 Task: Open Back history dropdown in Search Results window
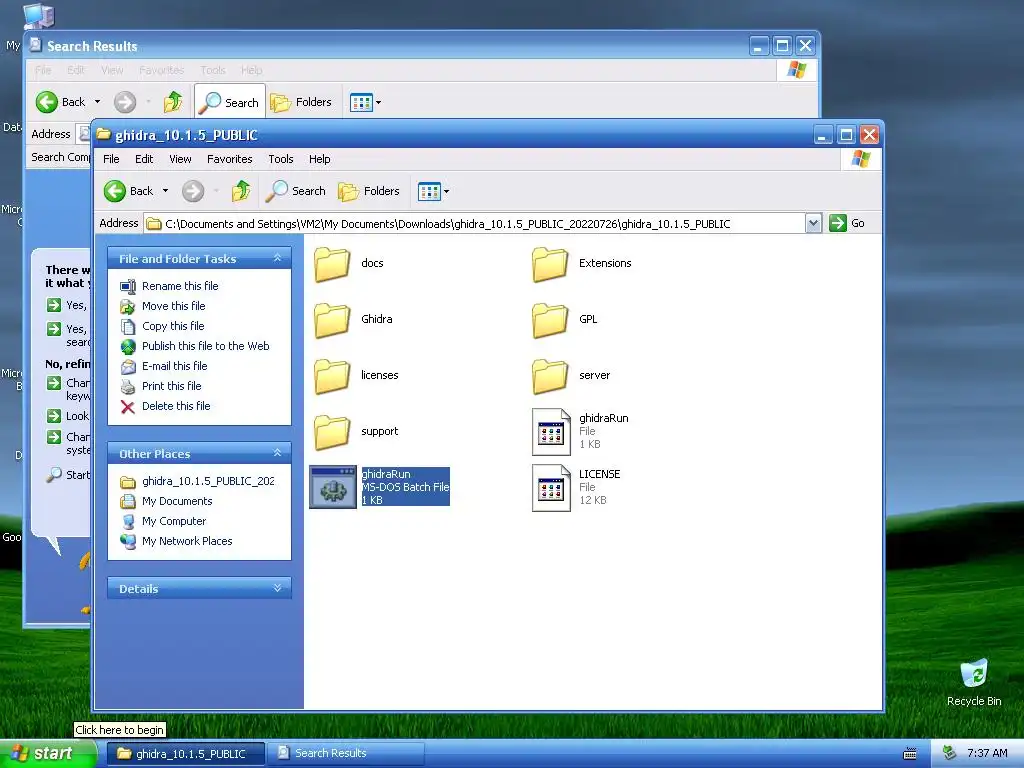(x=97, y=103)
